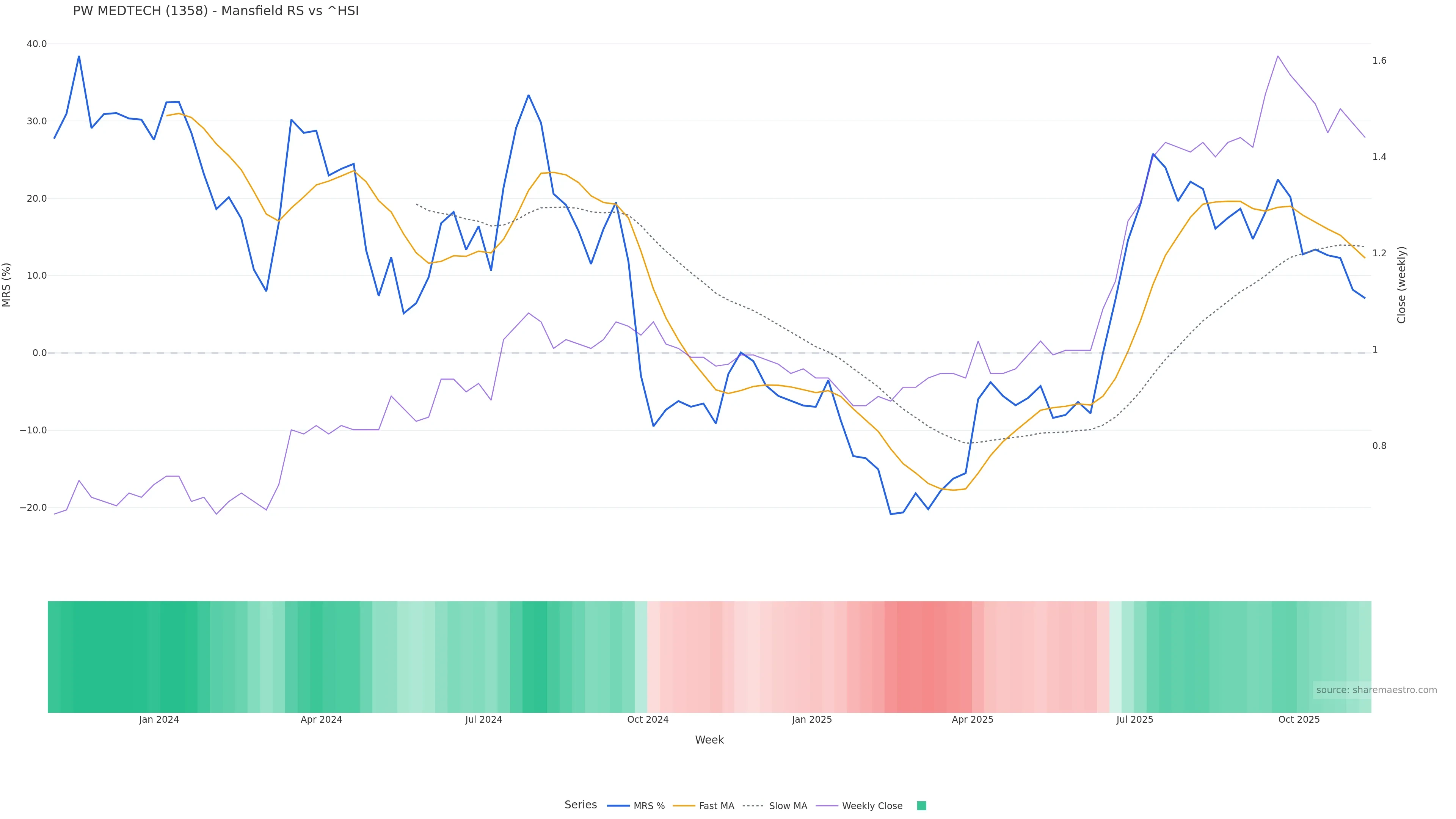Click the sharemaestro.com source label

pos(1376,690)
